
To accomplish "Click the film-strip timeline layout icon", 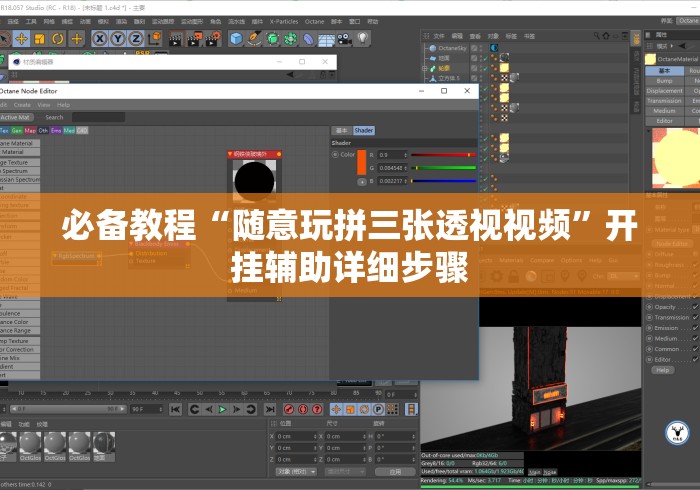I will (411, 409).
